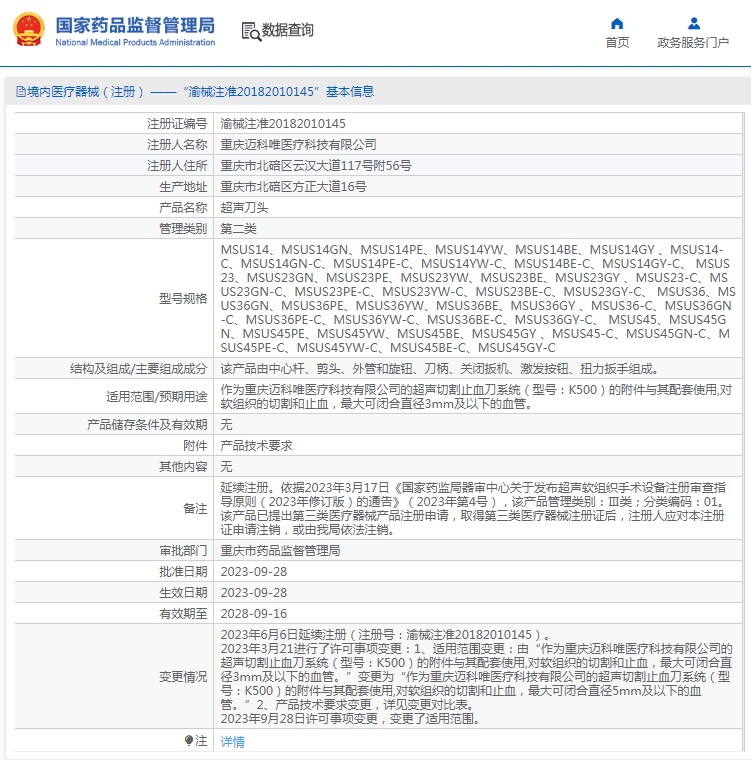
Task: Select registration number 渝械注准20182010145 value cell
Action: 283,124
